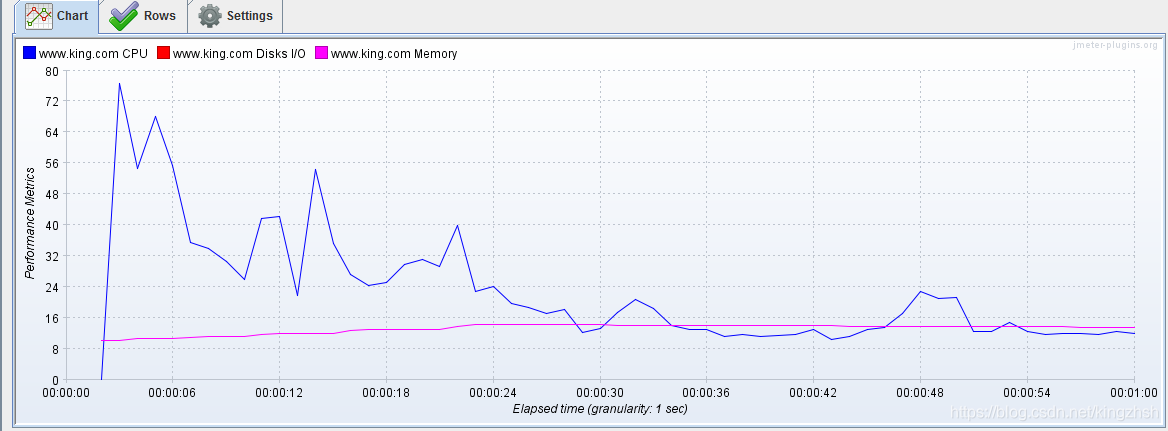Select www.king.com Disks I/O legend label

(x=239, y=54)
